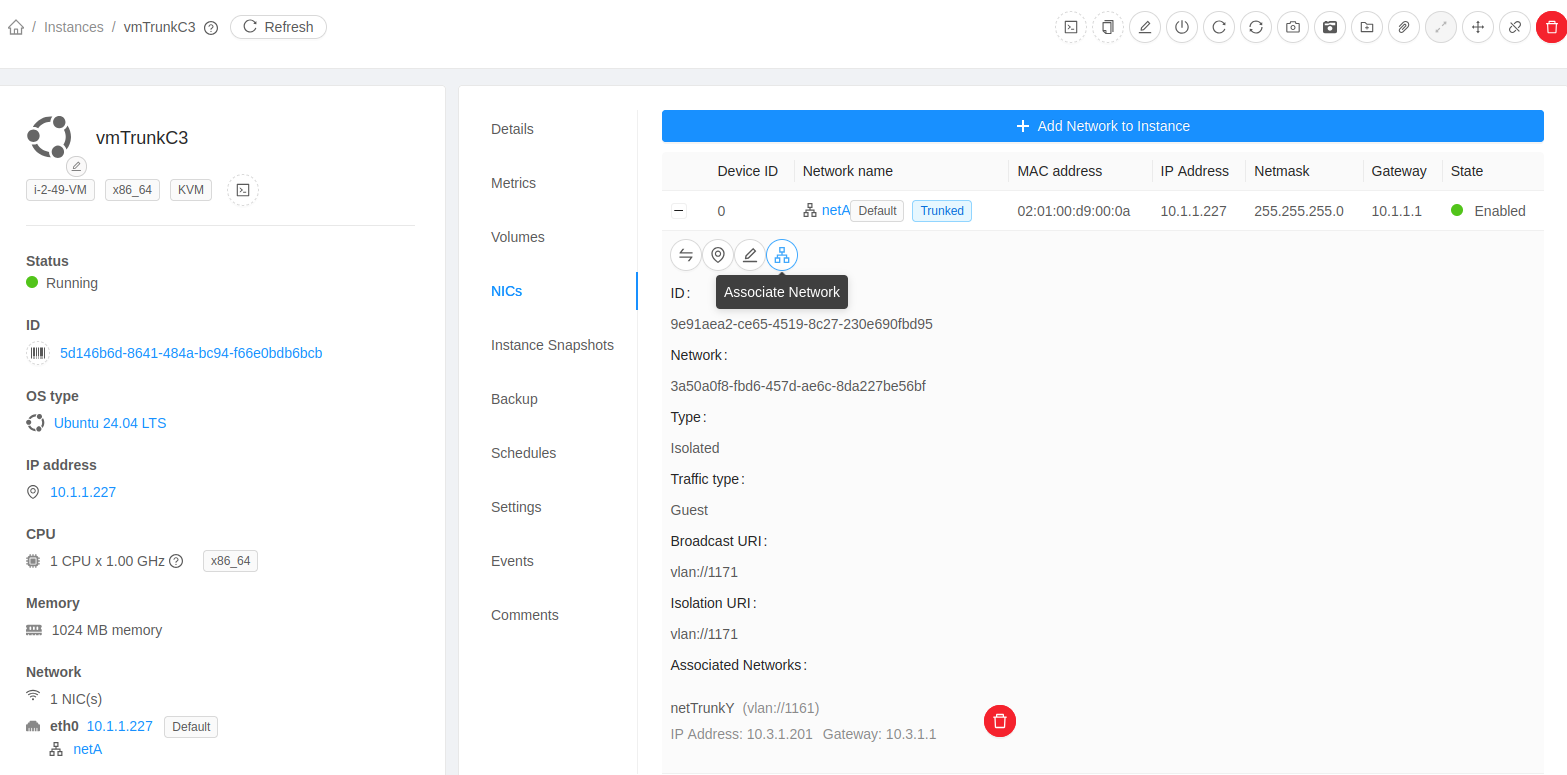This screenshot has width=1567, height=775.
Task: Open the Details tab
Action: click(512, 129)
